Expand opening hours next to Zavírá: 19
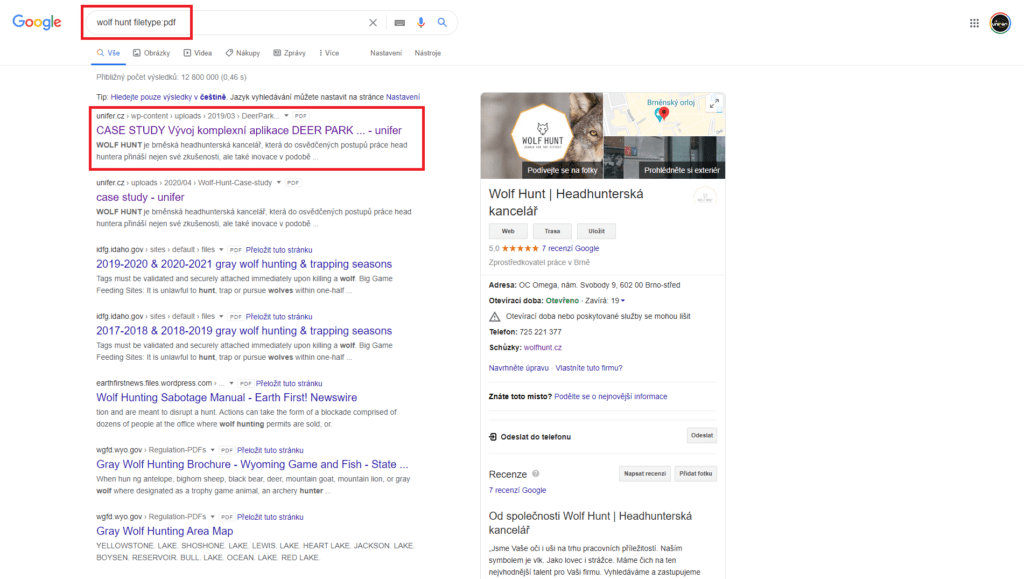This screenshot has width=1024, height=579. click(623, 300)
